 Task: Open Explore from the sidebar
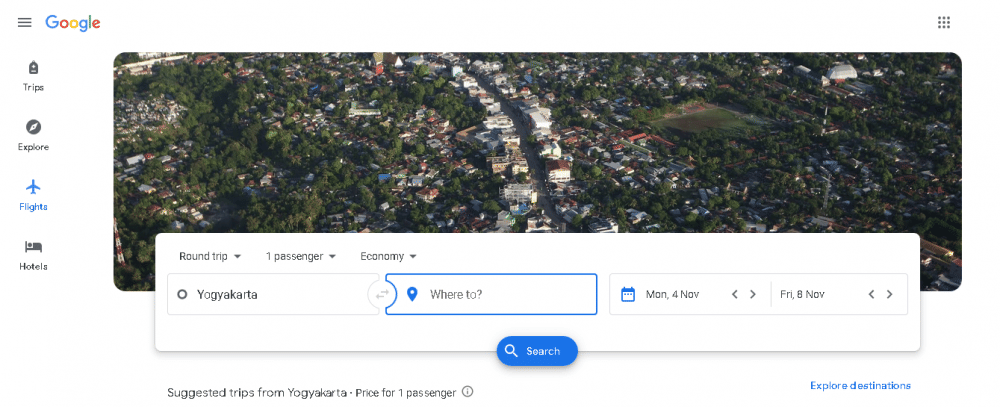[x=33, y=135]
